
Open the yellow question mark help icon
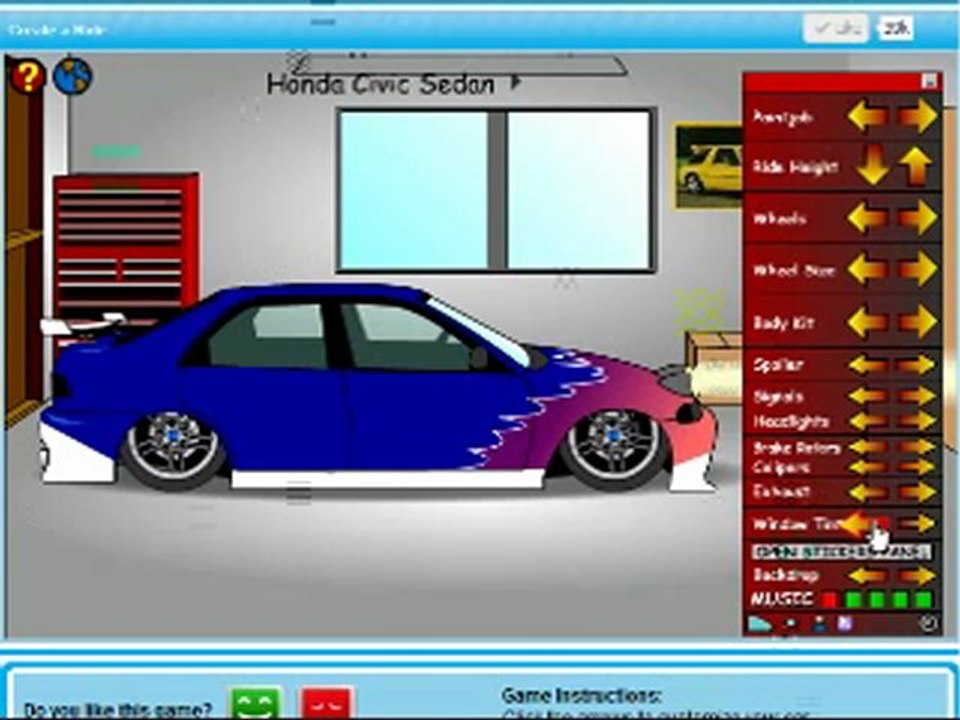[28, 76]
